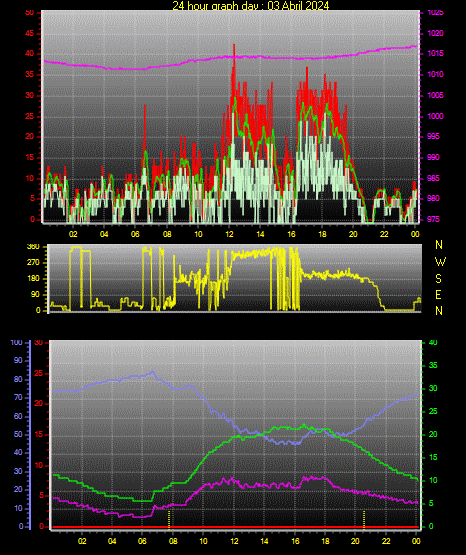Click the 12 hour label on top graph
Image resolution: width=466 pixels, height=555 pixels.
point(229,234)
